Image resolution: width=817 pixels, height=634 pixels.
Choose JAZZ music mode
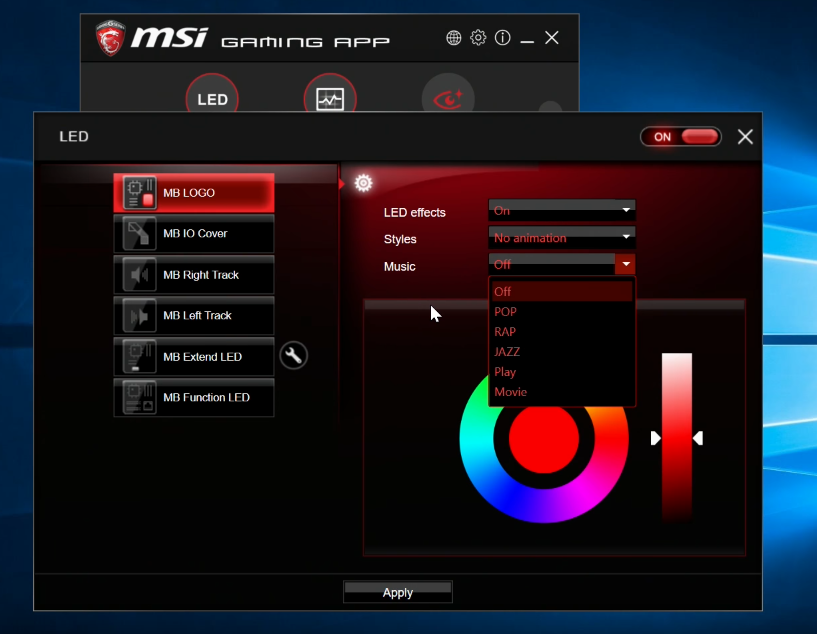click(x=562, y=352)
